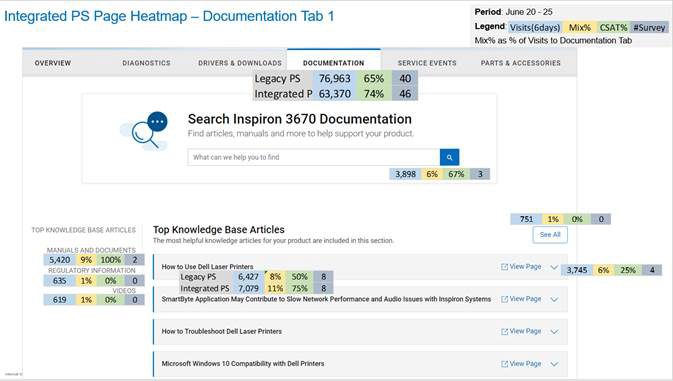This screenshot has height=381, width=673.
Task: Click the external-link icon on Troubleshoot Laser Printers row
Action: pos(504,332)
